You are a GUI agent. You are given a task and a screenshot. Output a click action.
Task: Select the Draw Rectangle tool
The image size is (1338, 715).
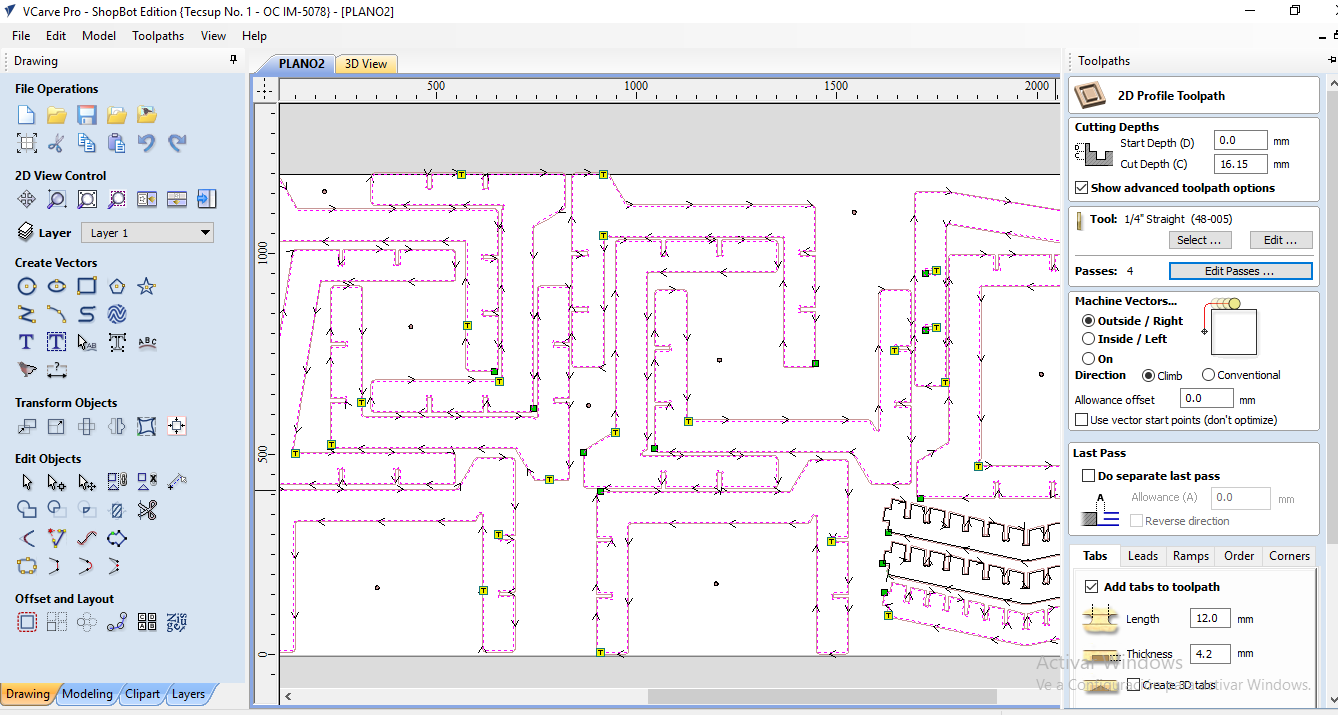click(x=87, y=287)
